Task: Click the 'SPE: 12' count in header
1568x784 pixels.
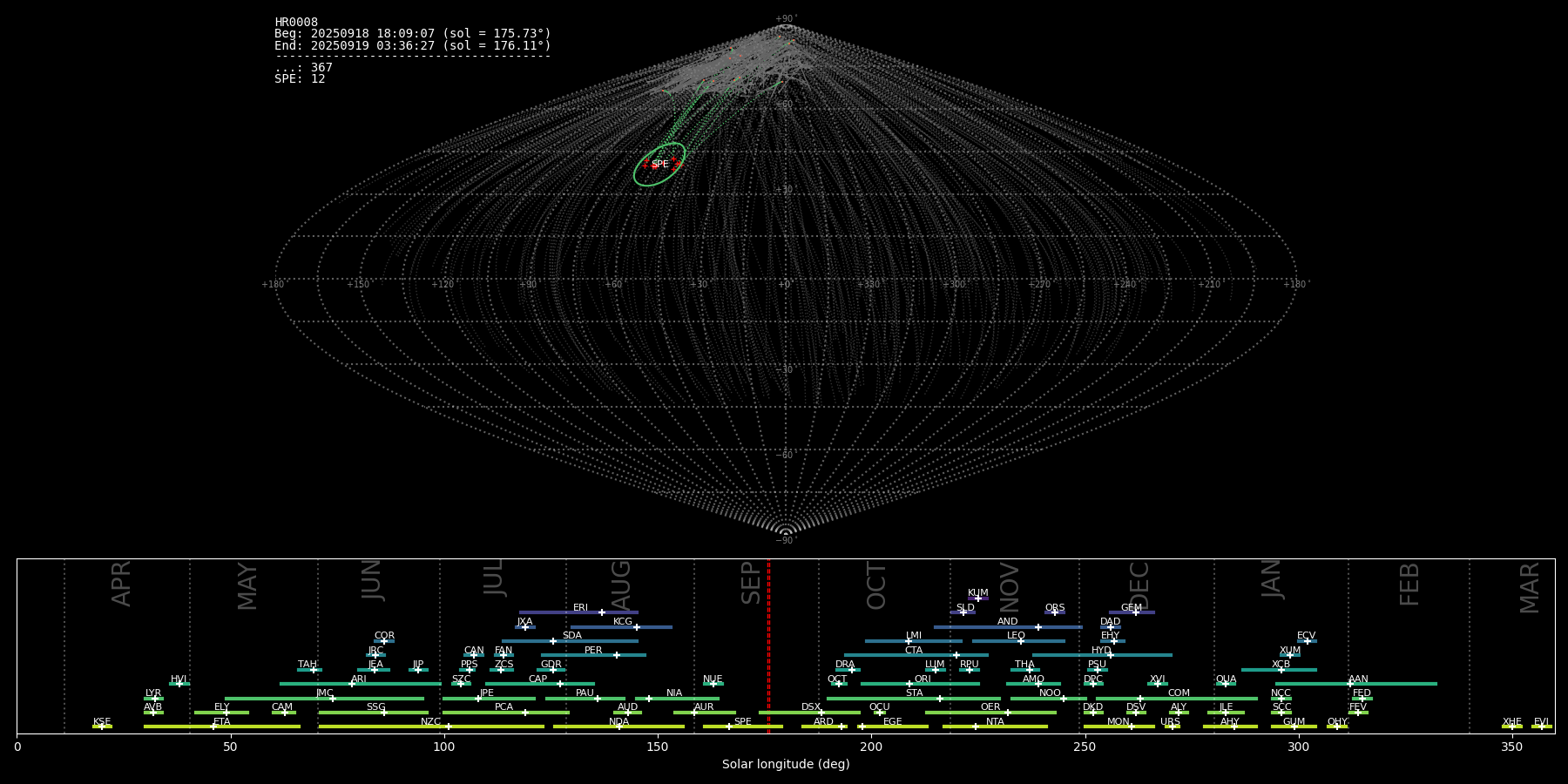Action: (300, 79)
